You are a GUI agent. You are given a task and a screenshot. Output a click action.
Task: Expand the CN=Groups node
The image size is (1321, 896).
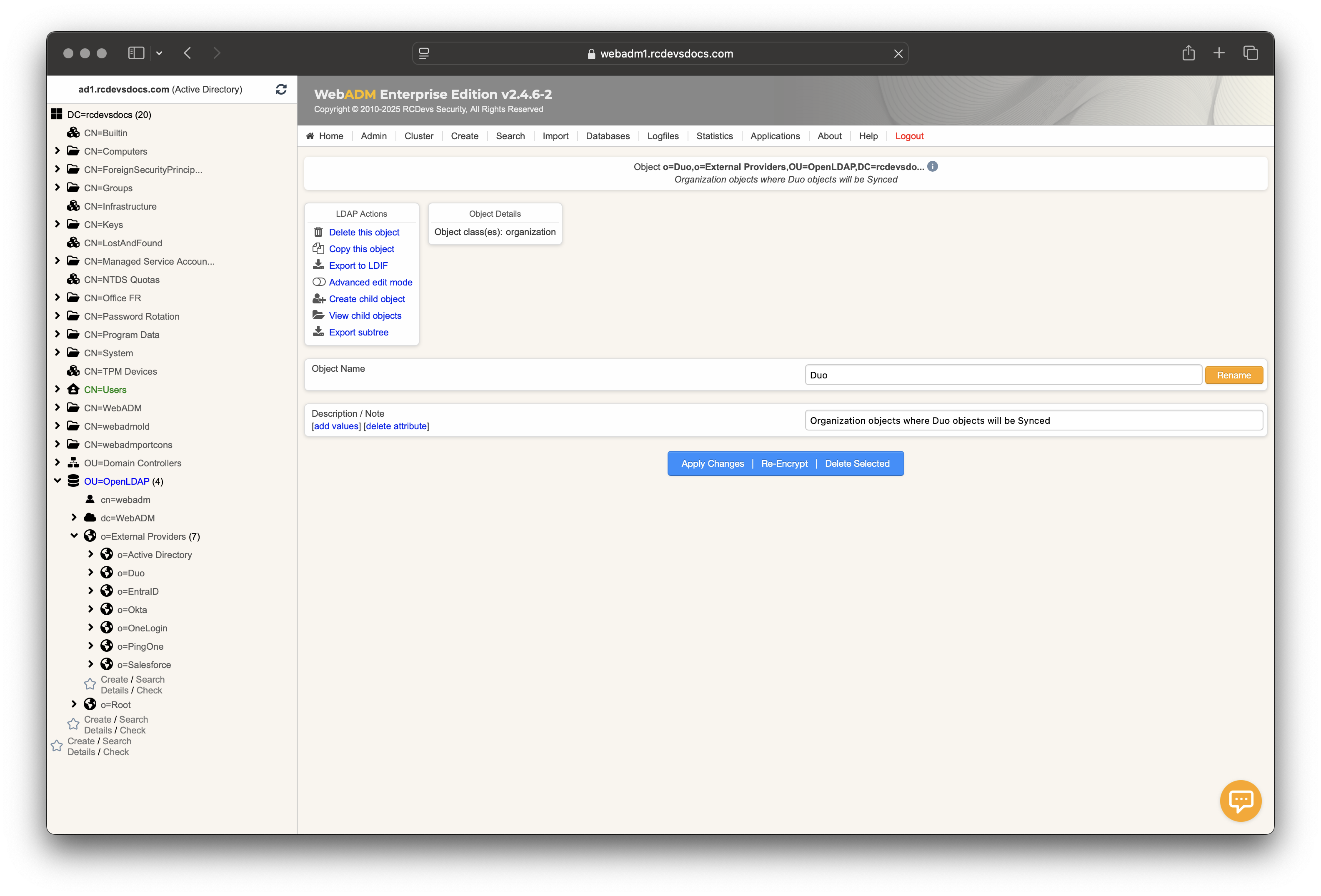click(x=58, y=187)
